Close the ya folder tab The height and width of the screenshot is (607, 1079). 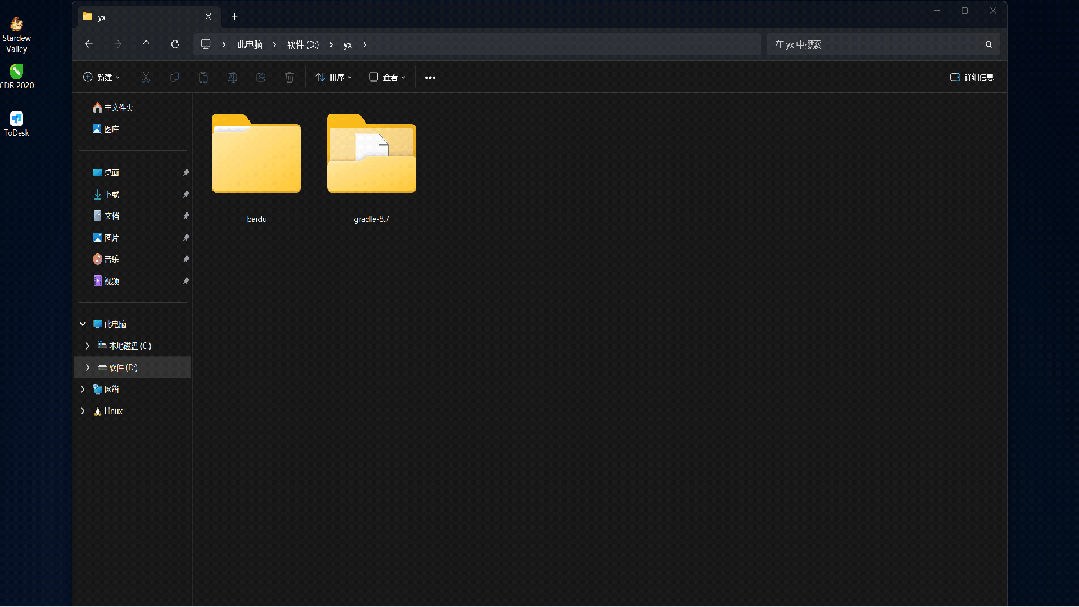208,17
